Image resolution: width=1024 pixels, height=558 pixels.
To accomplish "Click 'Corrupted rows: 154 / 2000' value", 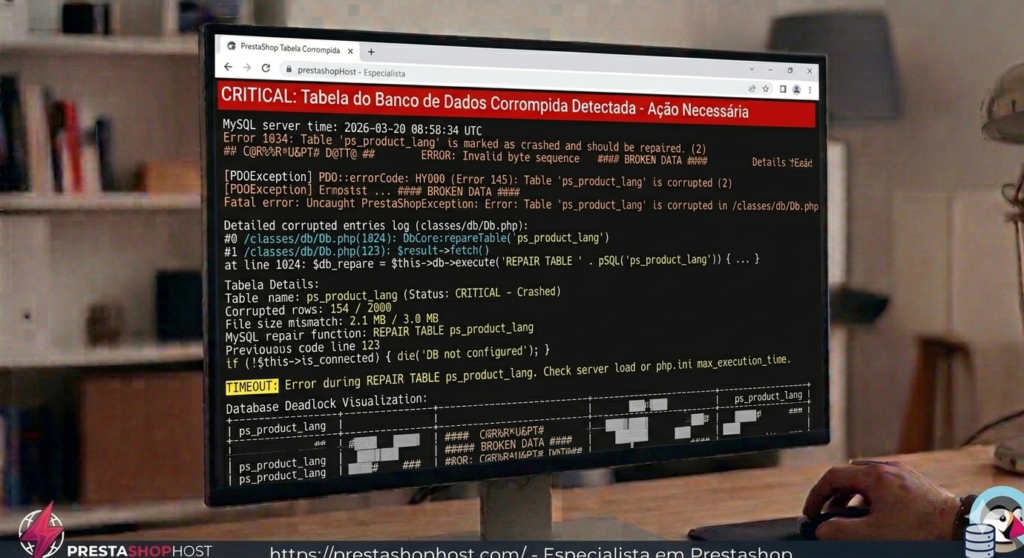I will [308, 308].
